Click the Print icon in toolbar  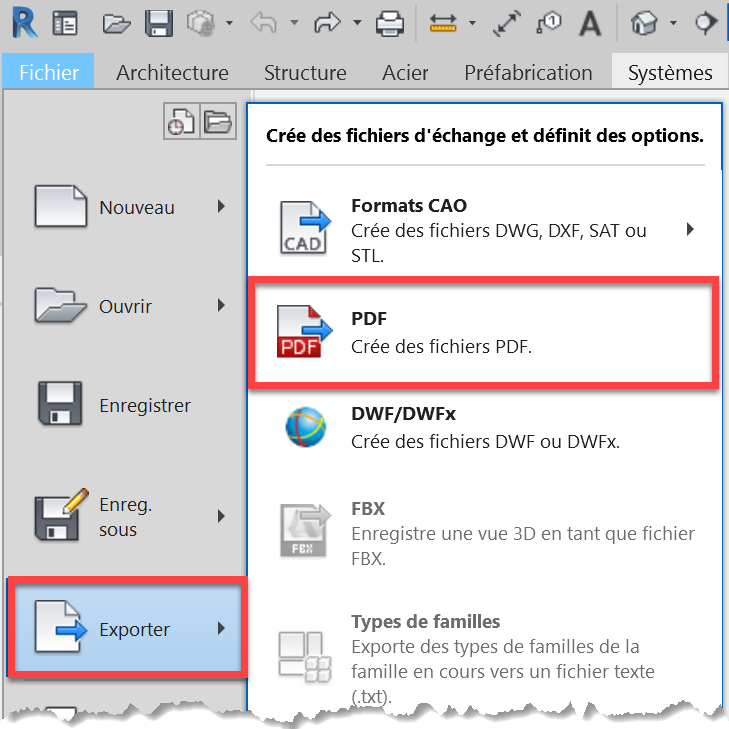point(390,23)
